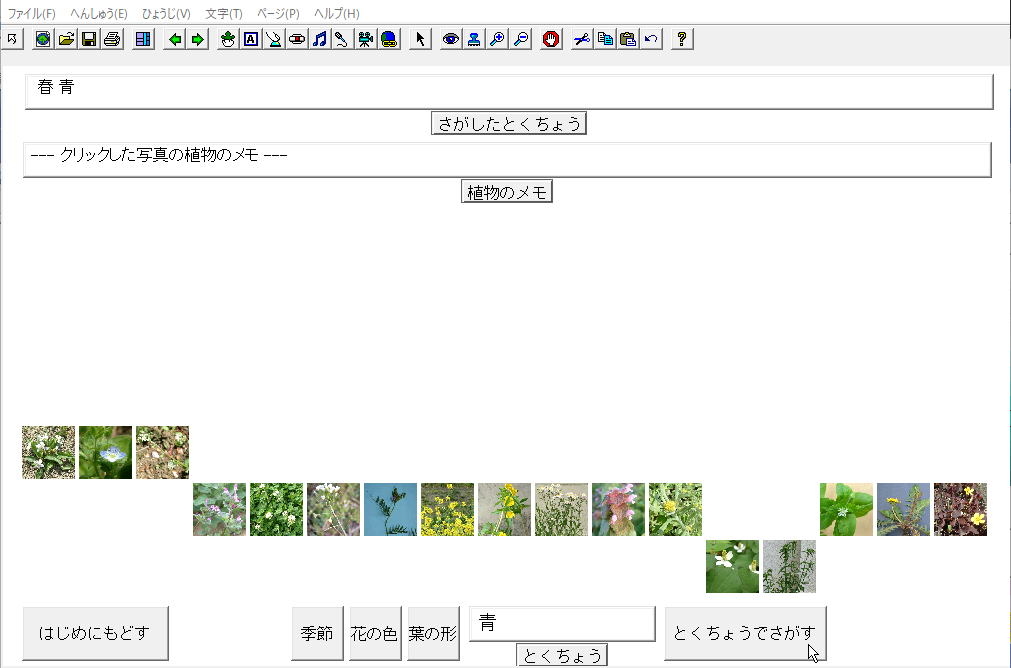Click the floppy disk save icon
Screen dimensions: 1011x668
coord(88,39)
